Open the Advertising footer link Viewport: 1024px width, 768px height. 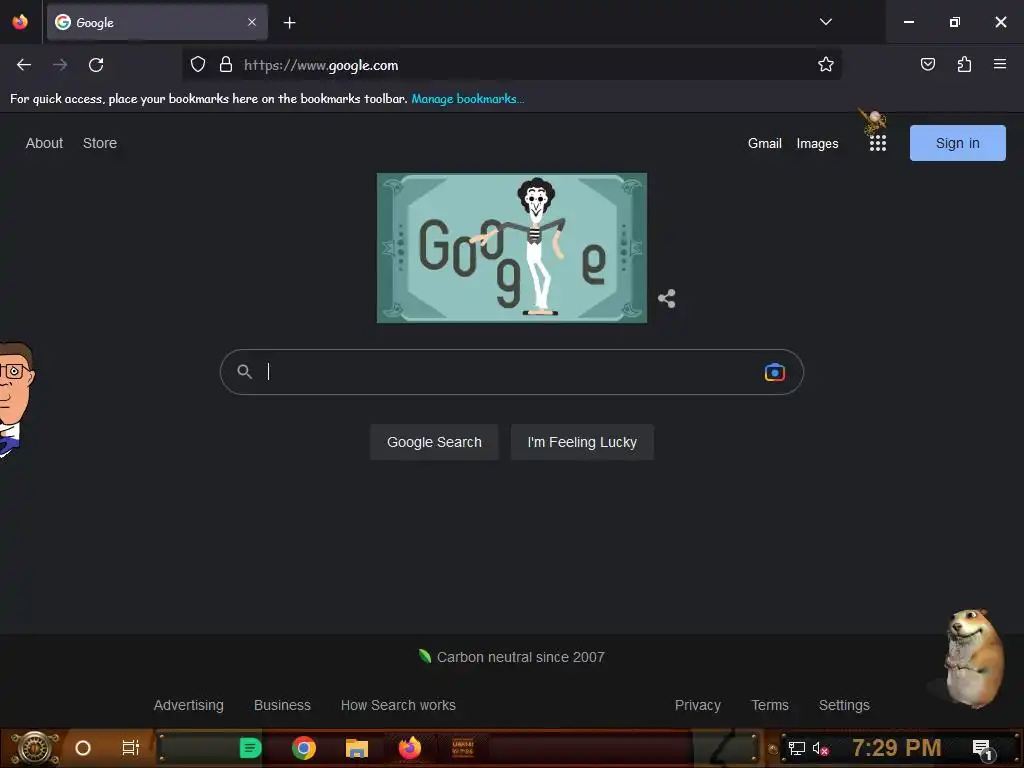(x=189, y=705)
